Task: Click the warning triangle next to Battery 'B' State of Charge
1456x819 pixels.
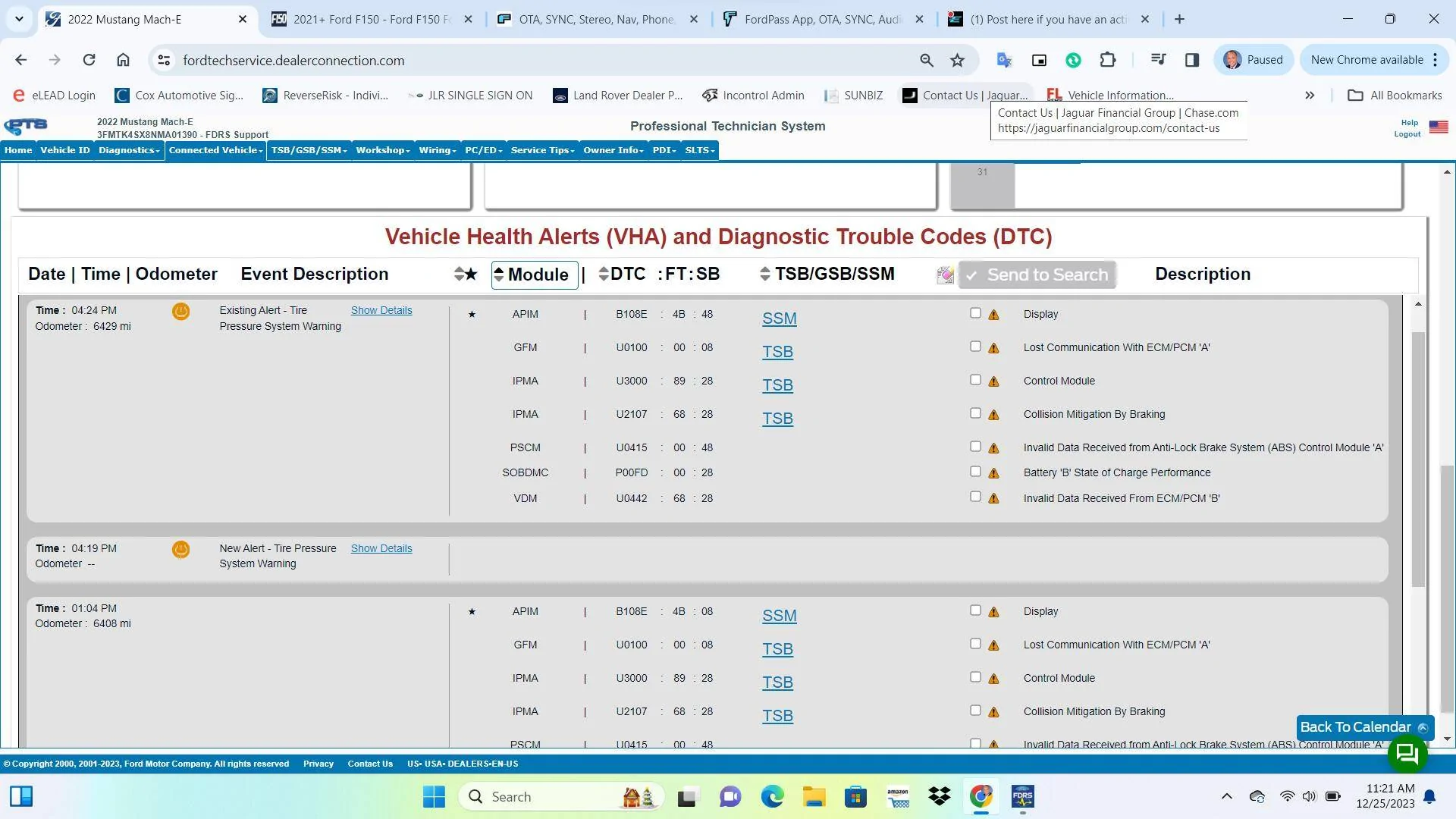Action: click(993, 473)
